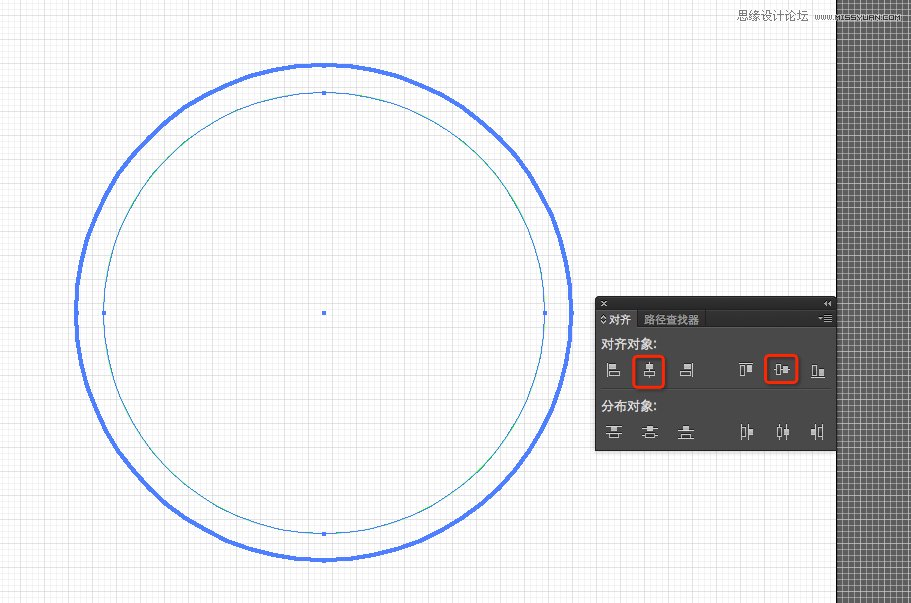
Task: Switch to the 路径查找器 tab
Action: click(x=671, y=320)
